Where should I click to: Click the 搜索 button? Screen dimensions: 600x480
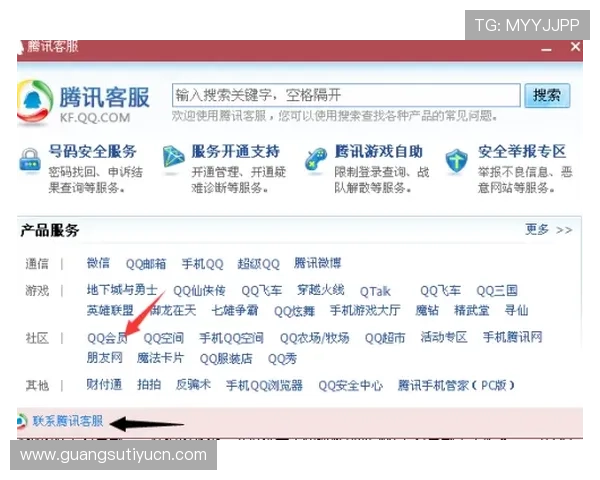pyautogui.click(x=547, y=95)
